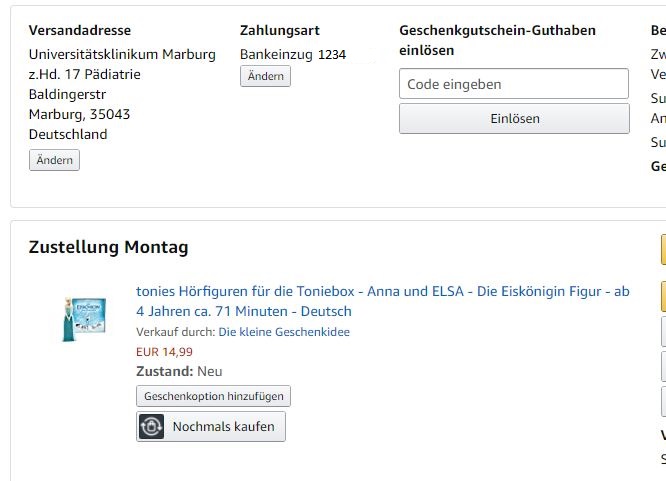Click the Nochmals kaufen button label
The width and height of the screenshot is (666, 481).
click(x=223, y=426)
